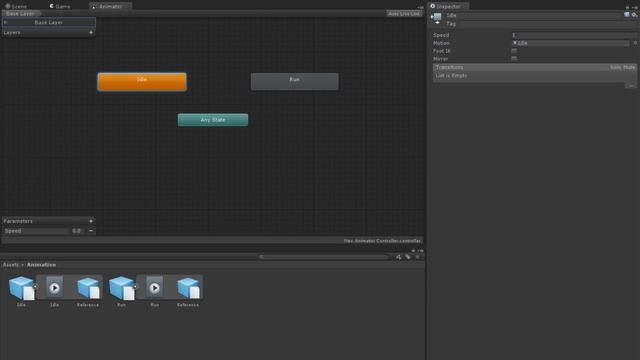Edit the Inspector Speed value field

(x=574, y=35)
